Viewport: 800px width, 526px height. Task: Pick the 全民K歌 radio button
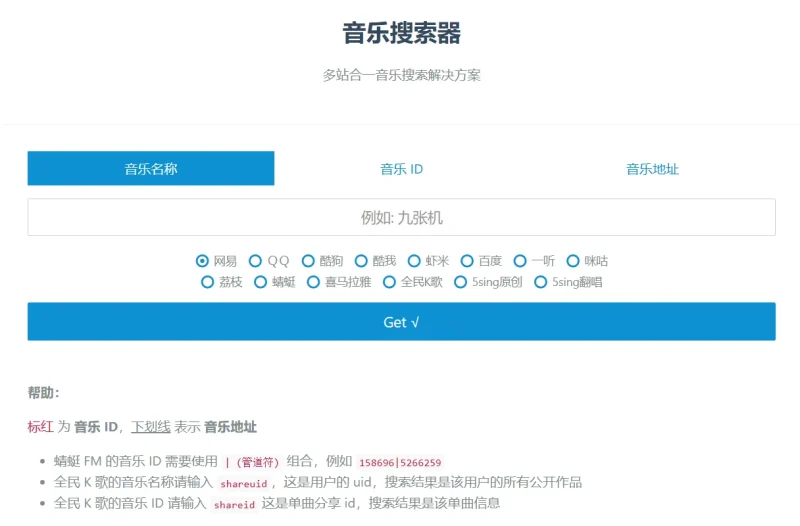pos(389,282)
